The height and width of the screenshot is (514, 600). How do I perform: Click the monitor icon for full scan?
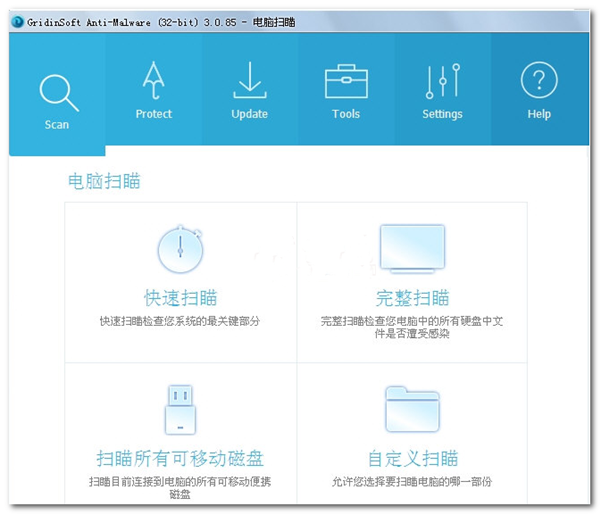(x=412, y=249)
